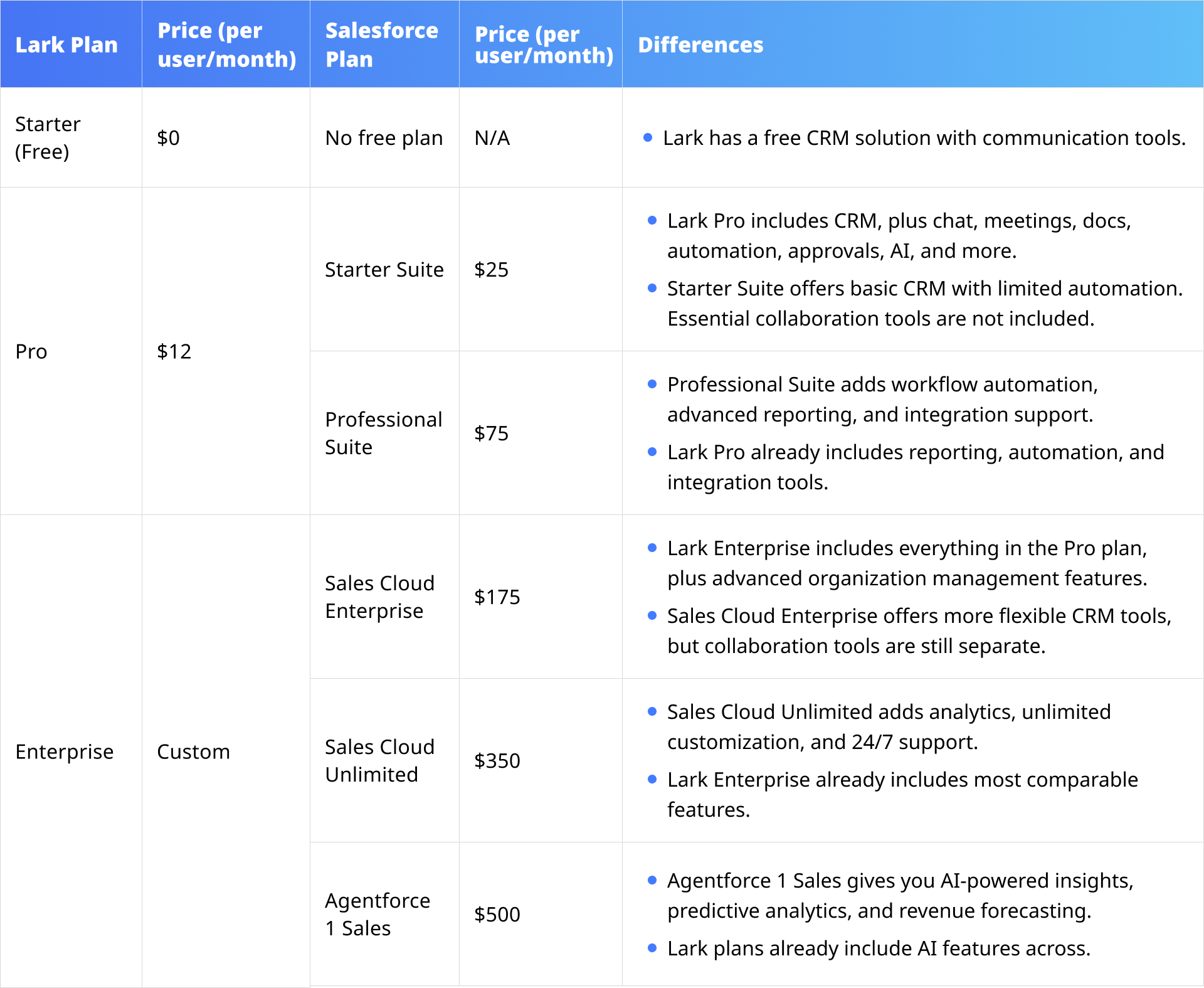Click the 'Professional Suite' plan cell

click(x=383, y=433)
